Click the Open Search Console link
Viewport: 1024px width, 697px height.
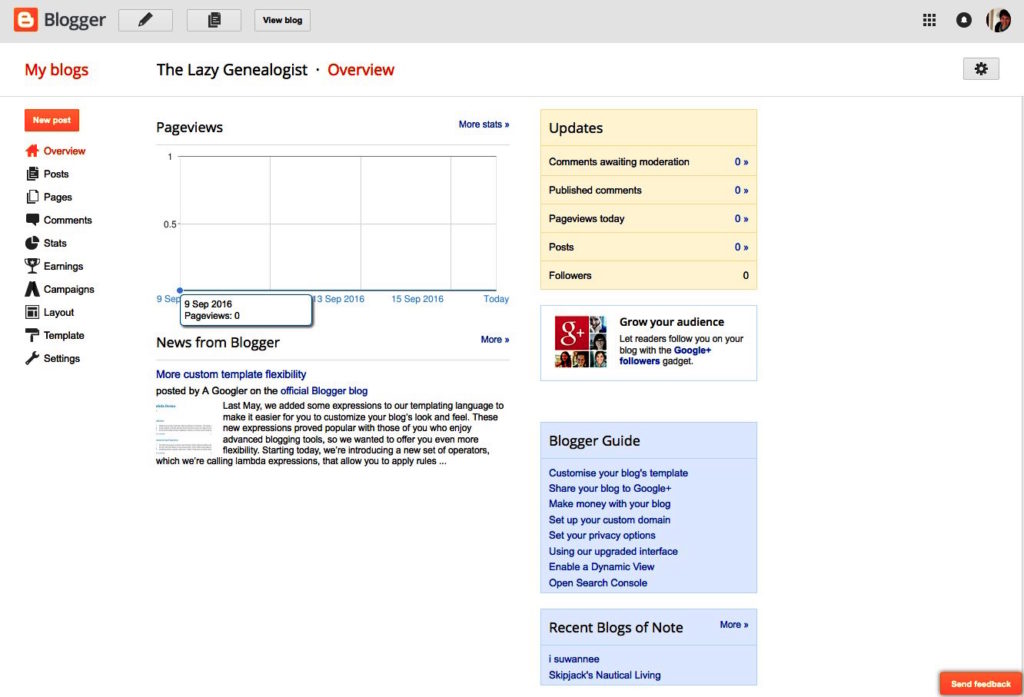[x=598, y=583]
